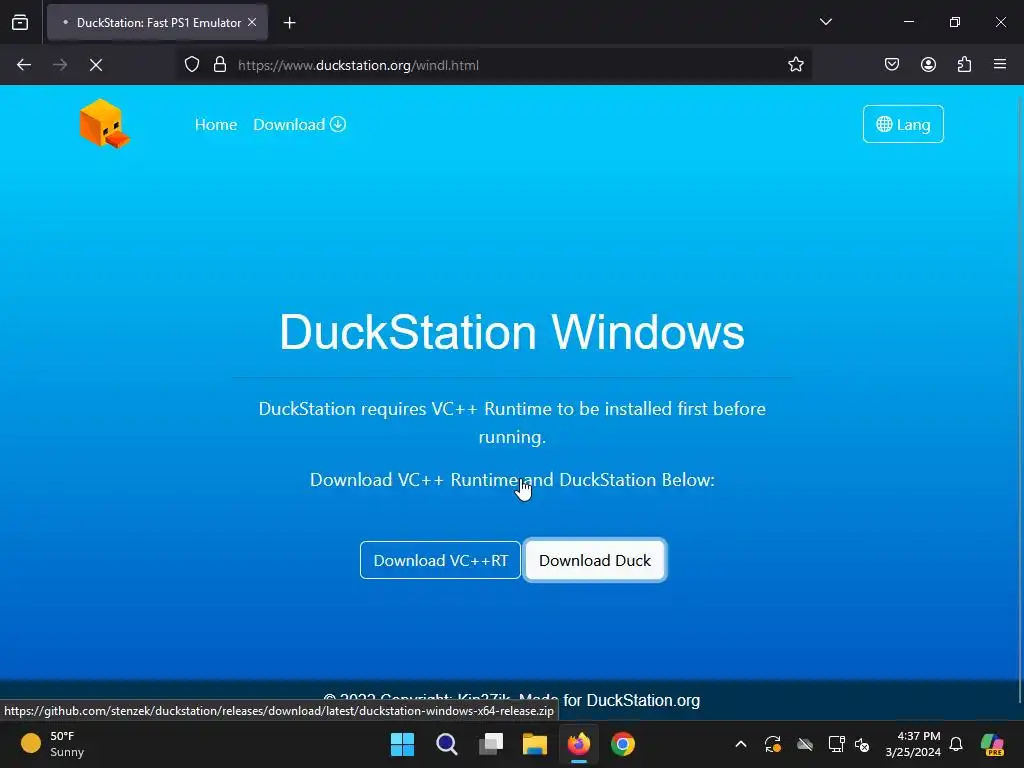Image resolution: width=1024 pixels, height=768 pixels.
Task: Open a new browser tab
Action: [290, 23]
